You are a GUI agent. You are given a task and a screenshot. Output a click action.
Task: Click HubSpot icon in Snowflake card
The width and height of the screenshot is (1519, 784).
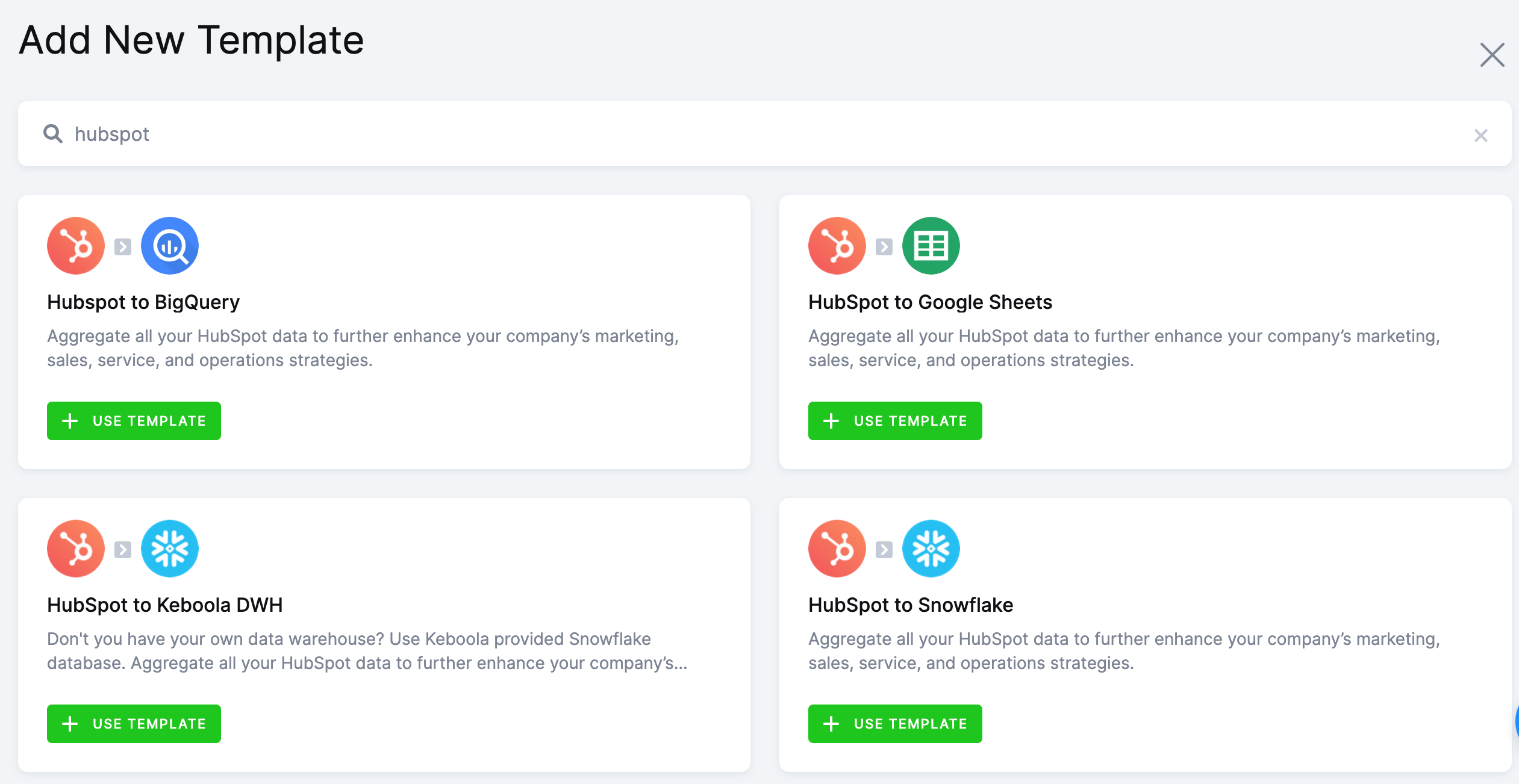(x=837, y=549)
